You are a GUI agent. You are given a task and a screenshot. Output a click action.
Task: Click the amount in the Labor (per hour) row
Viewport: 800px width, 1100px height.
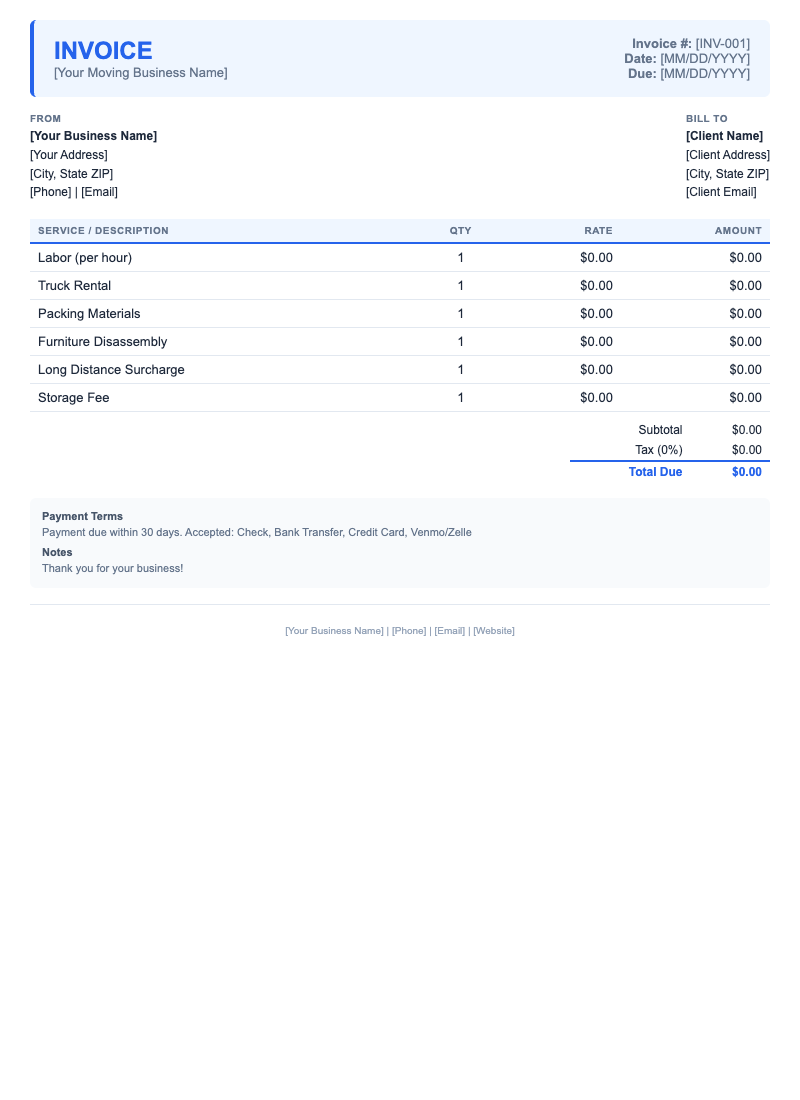coord(745,257)
